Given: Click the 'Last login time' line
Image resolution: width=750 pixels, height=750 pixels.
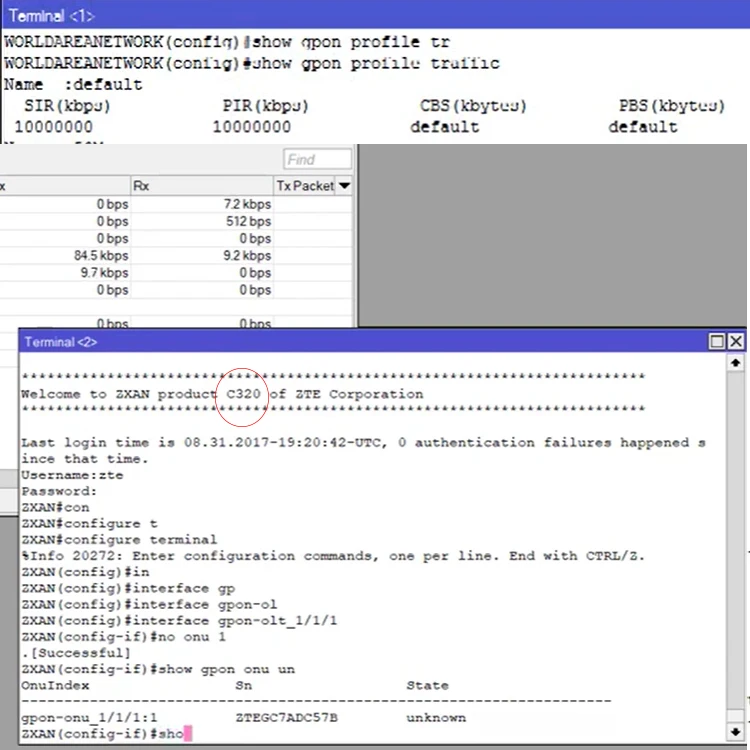Looking at the screenshot, I should 363,443.
